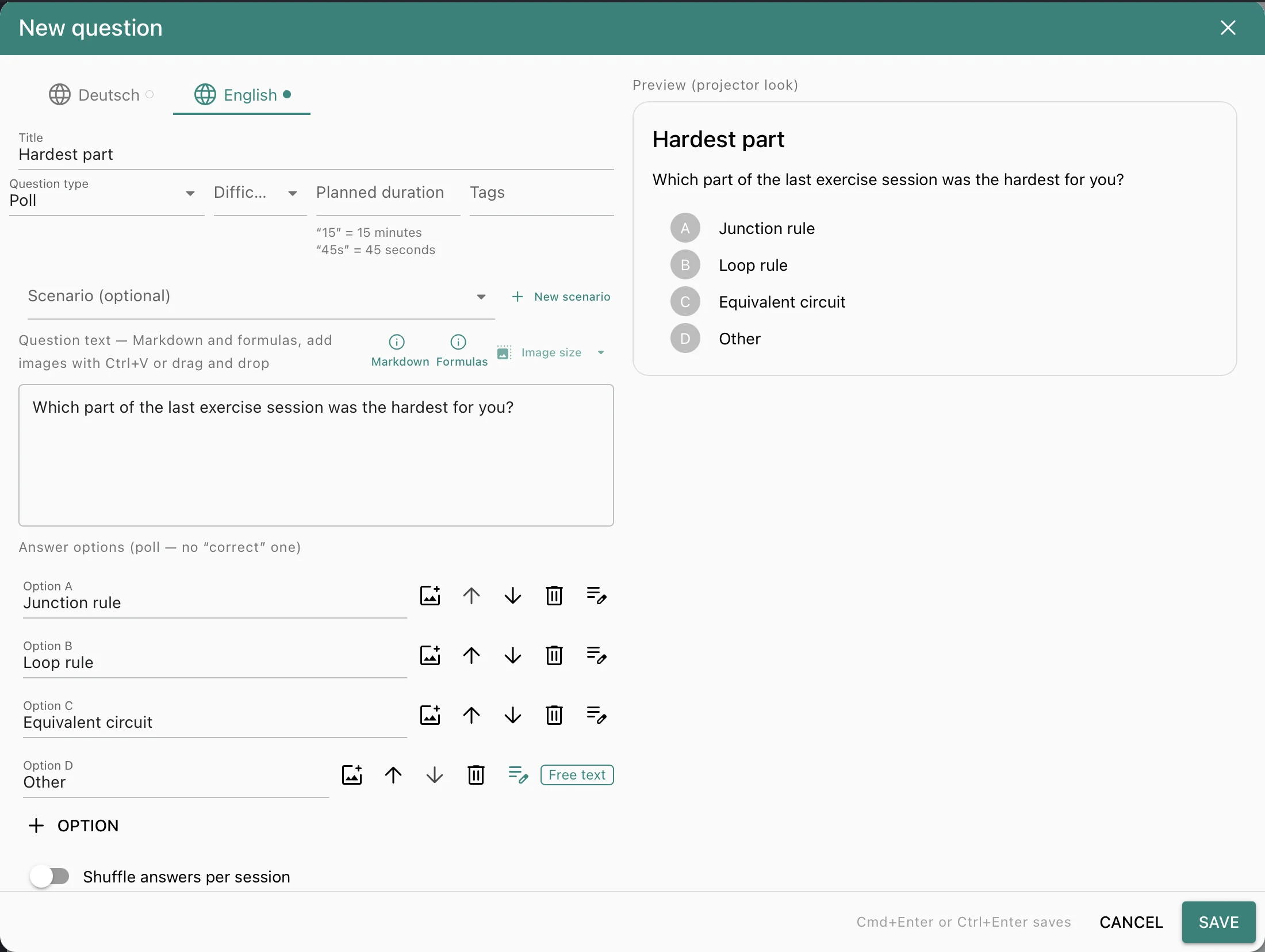Switch to the English language tab
The height and width of the screenshot is (952, 1265).
pos(242,94)
